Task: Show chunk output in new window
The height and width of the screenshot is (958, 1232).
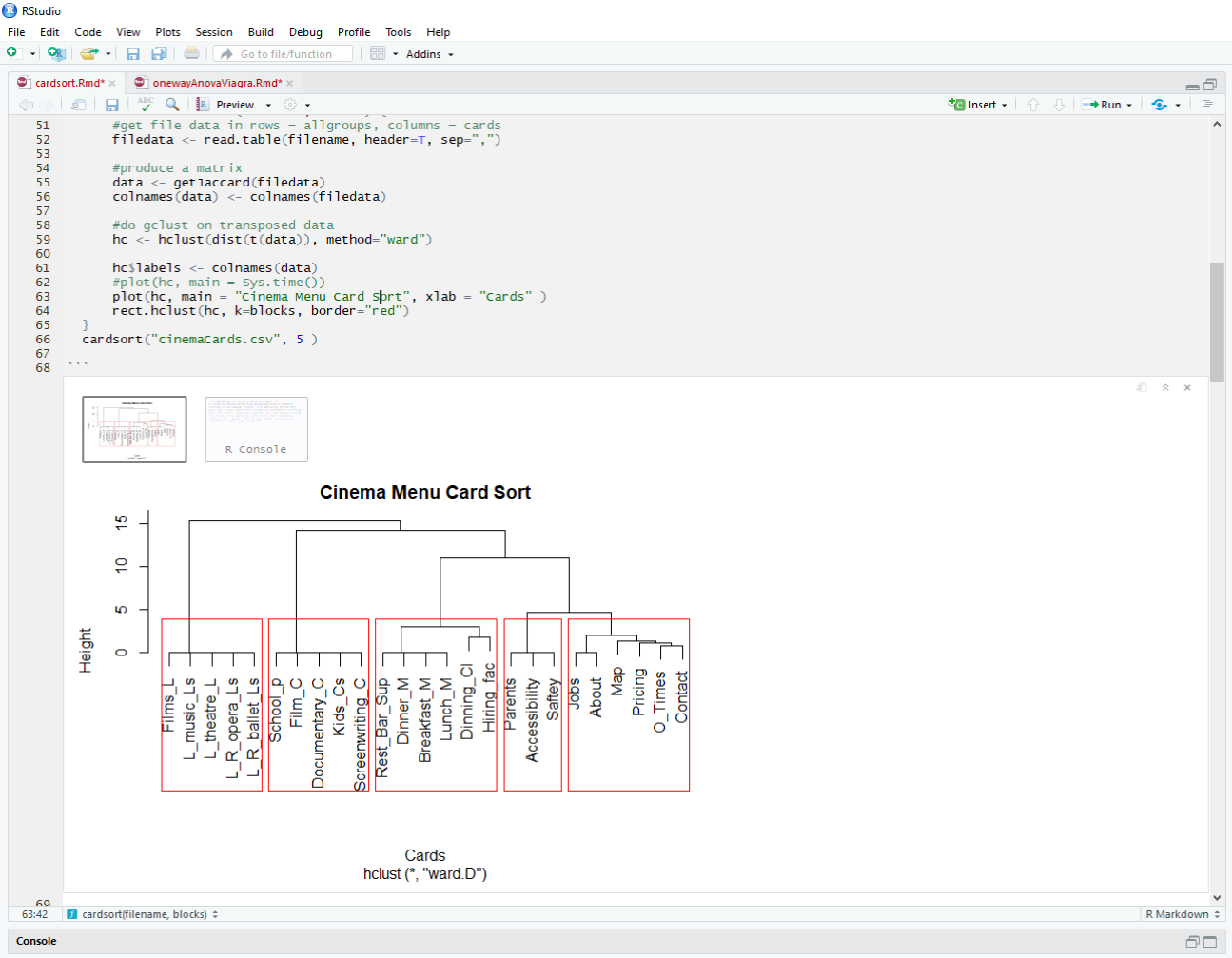Action: click(x=1143, y=387)
